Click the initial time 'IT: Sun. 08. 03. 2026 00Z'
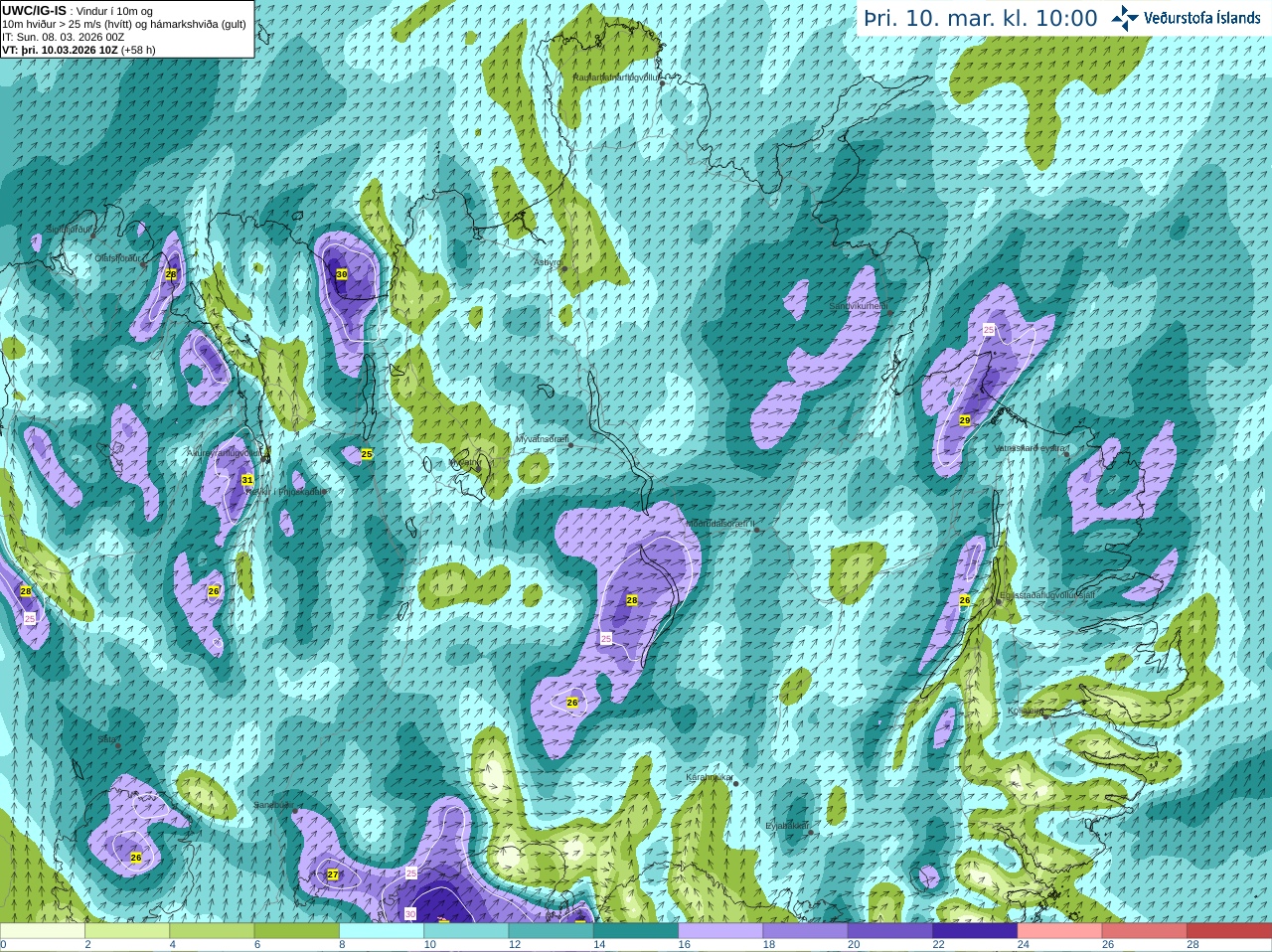The width and height of the screenshot is (1272, 952). click(63, 37)
